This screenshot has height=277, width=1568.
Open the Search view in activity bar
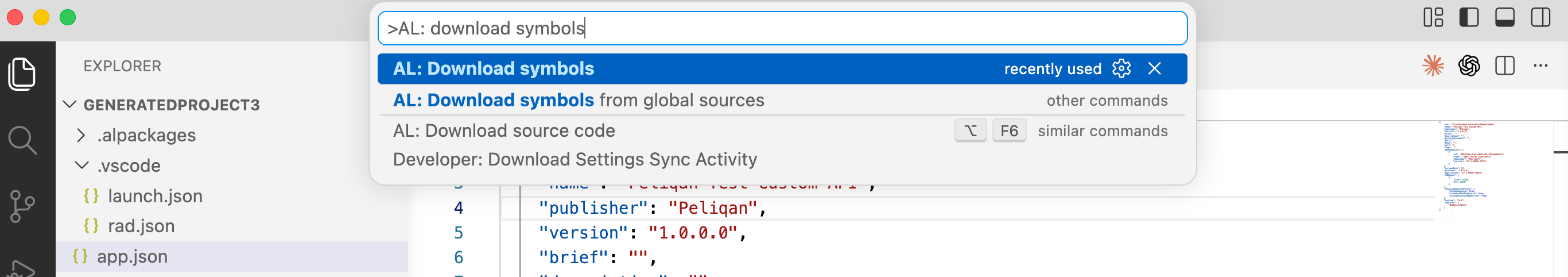[x=22, y=140]
